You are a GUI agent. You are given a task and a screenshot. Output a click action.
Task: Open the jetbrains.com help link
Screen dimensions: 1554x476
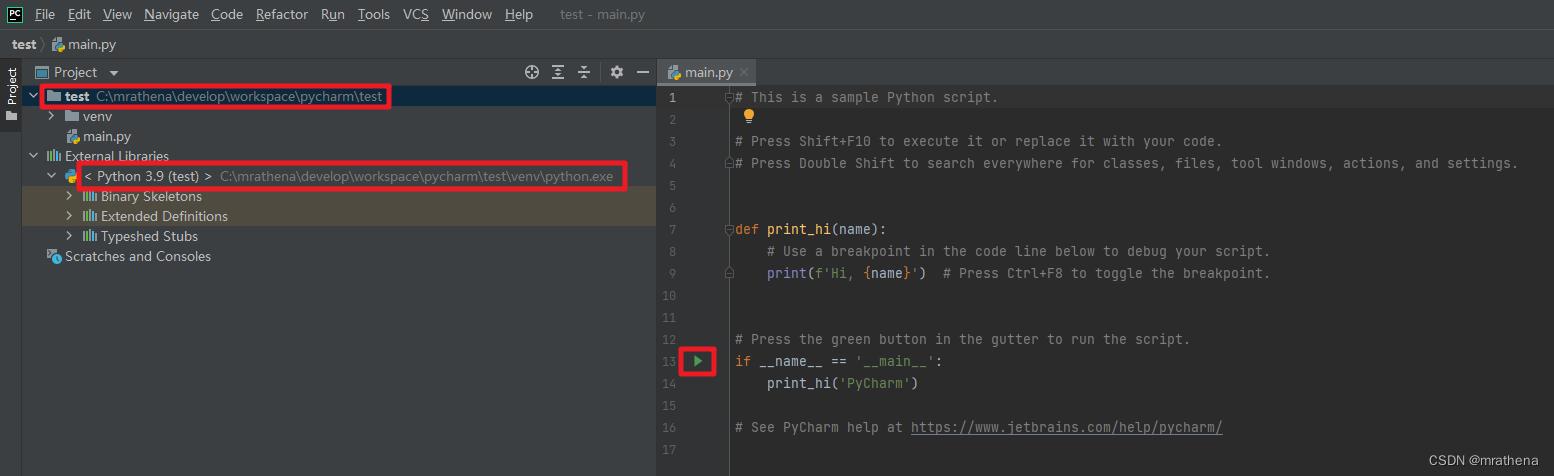1066,427
